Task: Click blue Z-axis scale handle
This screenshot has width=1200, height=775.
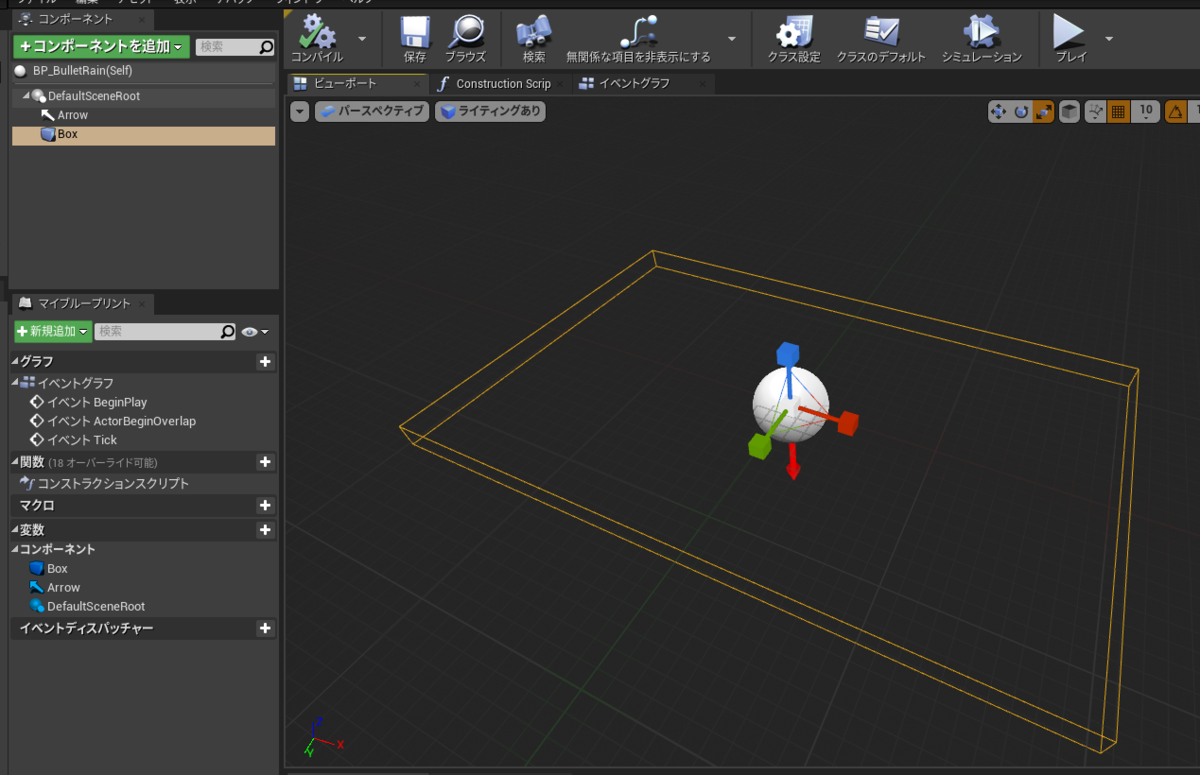Action: [x=788, y=354]
